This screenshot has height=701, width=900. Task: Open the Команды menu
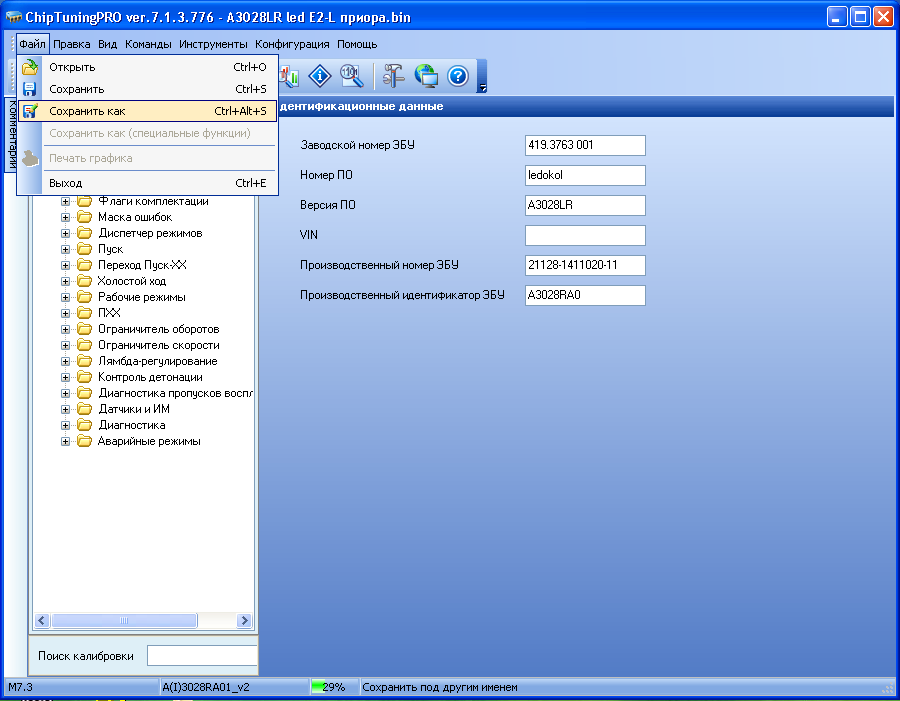148,44
